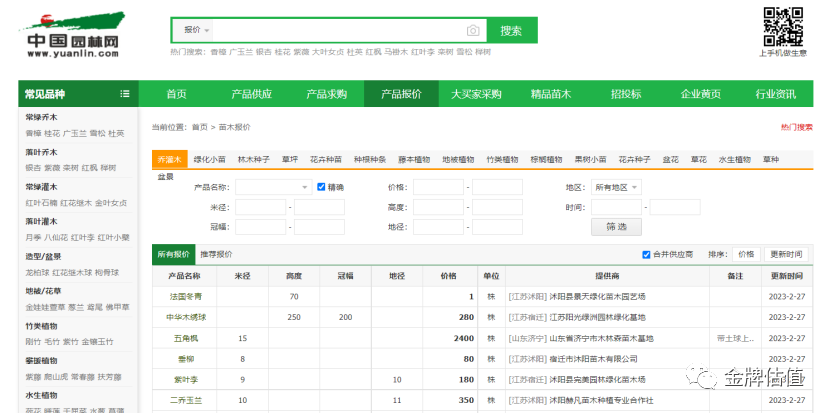Screen dimensions: 830x413
Task: Open supplier 山东省济宁市木林森苗木基地
Action: tap(601, 338)
